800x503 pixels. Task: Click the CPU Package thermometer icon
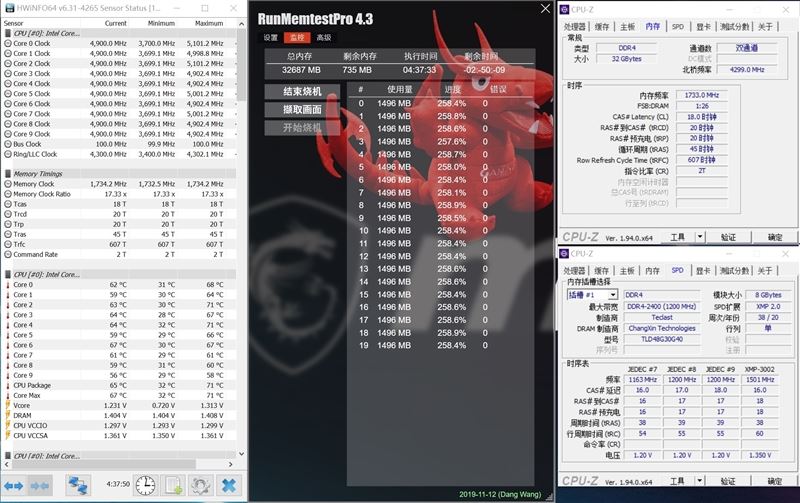(8, 385)
